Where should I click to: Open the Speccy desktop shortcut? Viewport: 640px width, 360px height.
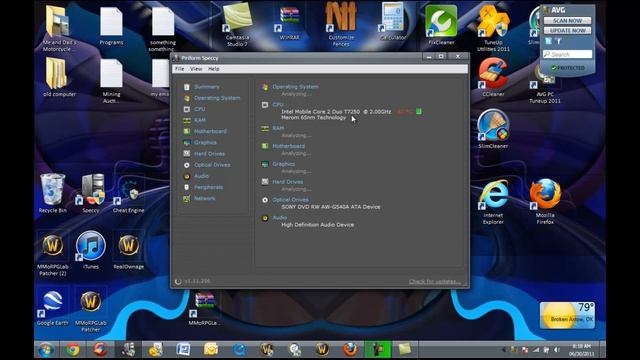click(91, 193)
